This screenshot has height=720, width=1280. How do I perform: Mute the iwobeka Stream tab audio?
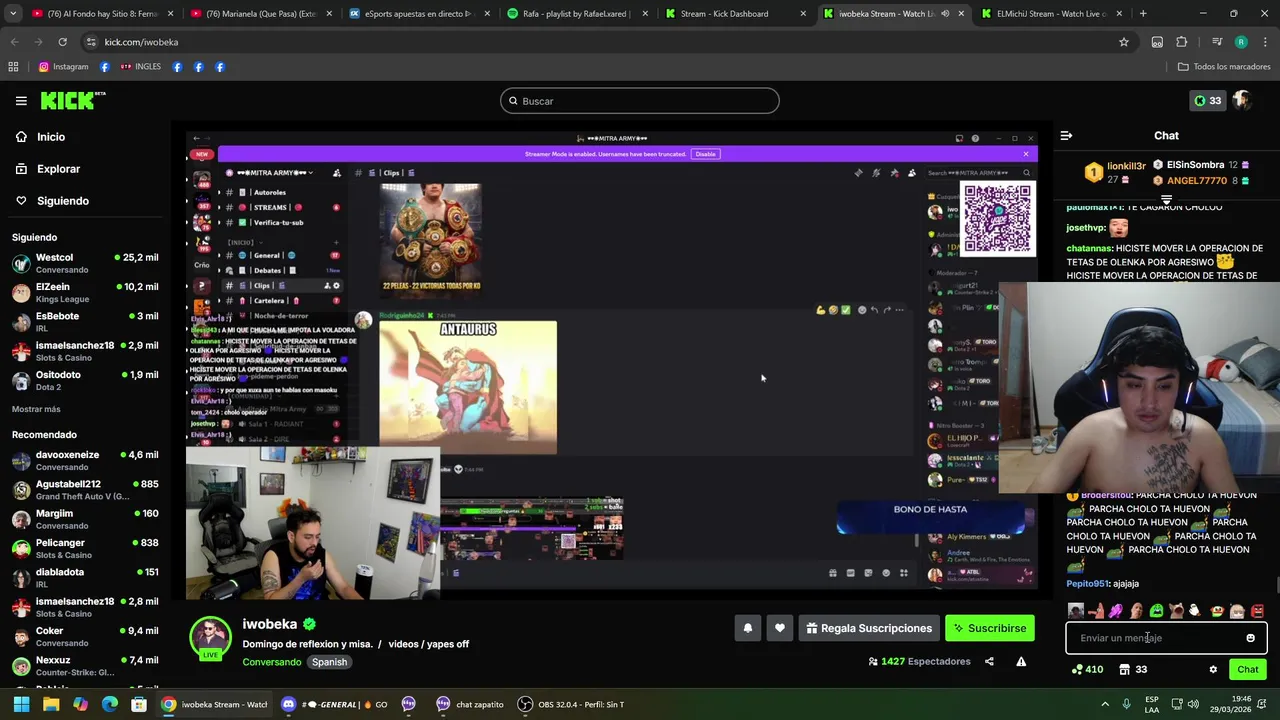[x=945, y=14]
